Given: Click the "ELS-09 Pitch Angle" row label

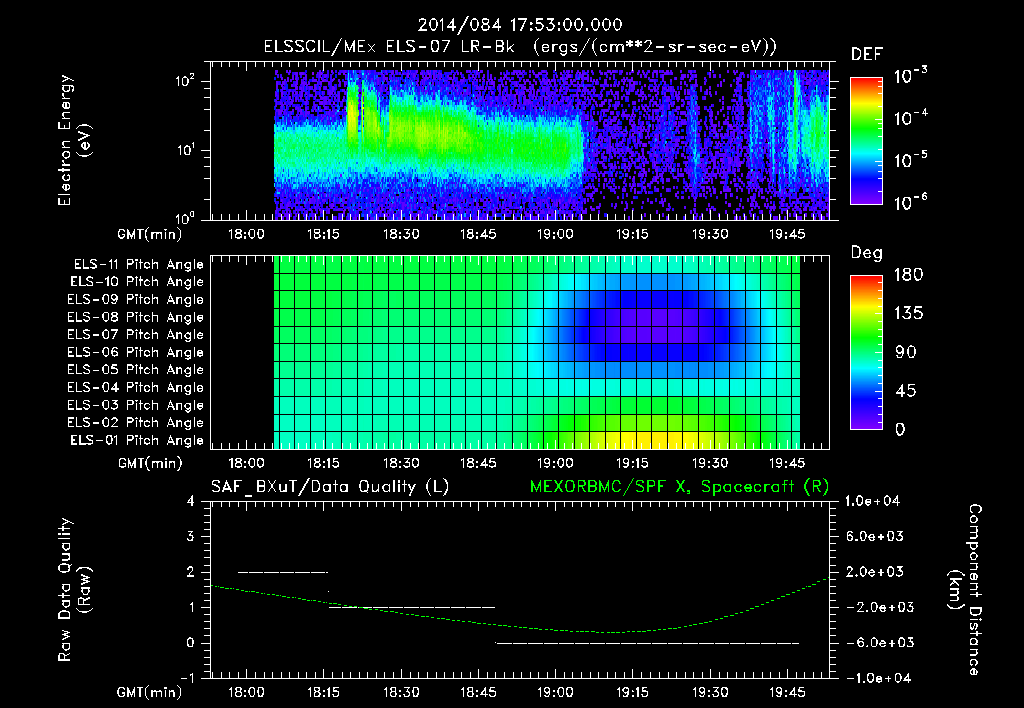Looking at the screenshot, I should click(136, 300).
